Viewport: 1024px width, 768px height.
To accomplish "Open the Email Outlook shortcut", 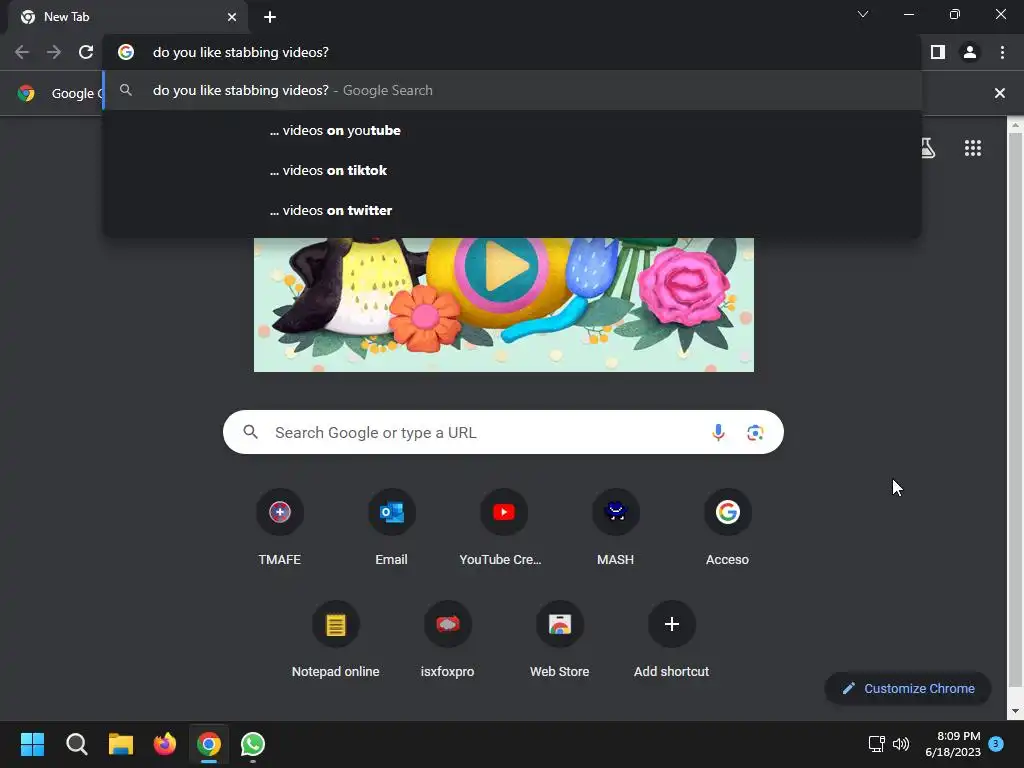I will tap(391, 528).
